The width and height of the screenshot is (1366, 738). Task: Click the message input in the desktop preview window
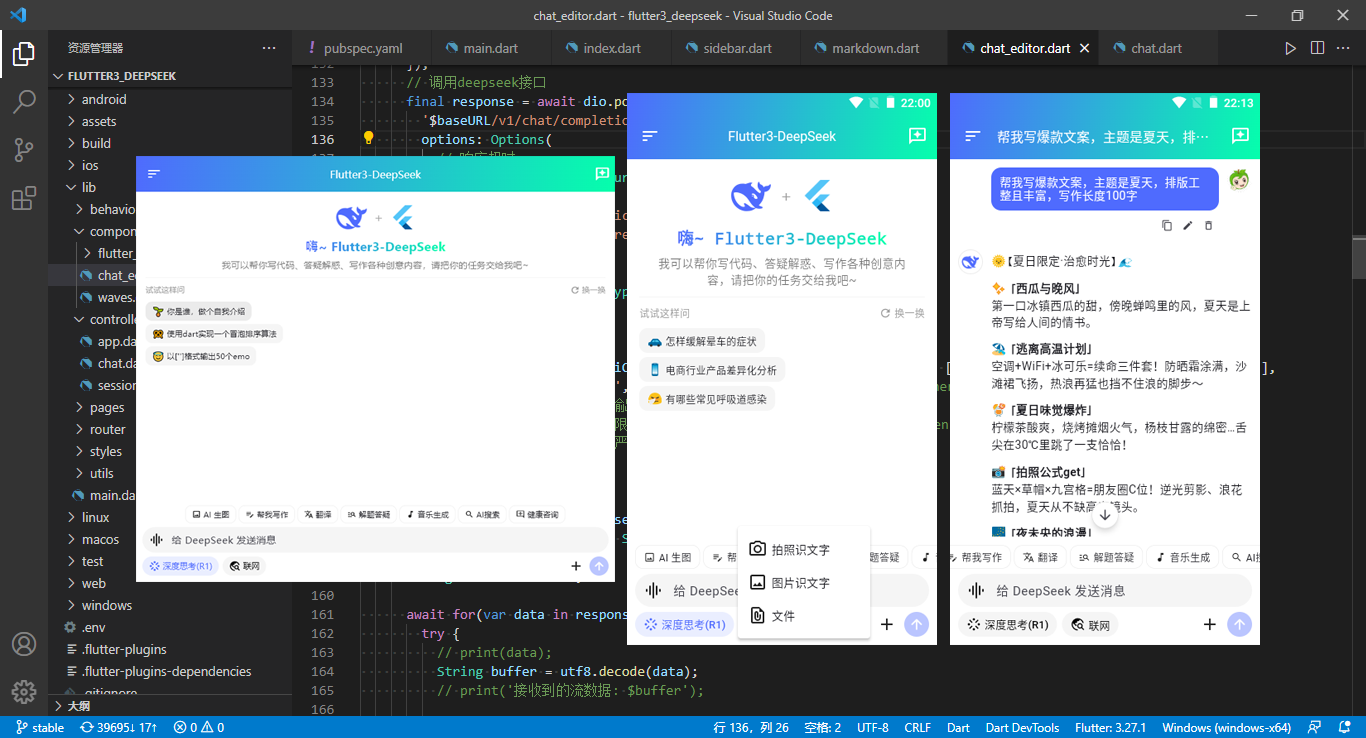375,540
